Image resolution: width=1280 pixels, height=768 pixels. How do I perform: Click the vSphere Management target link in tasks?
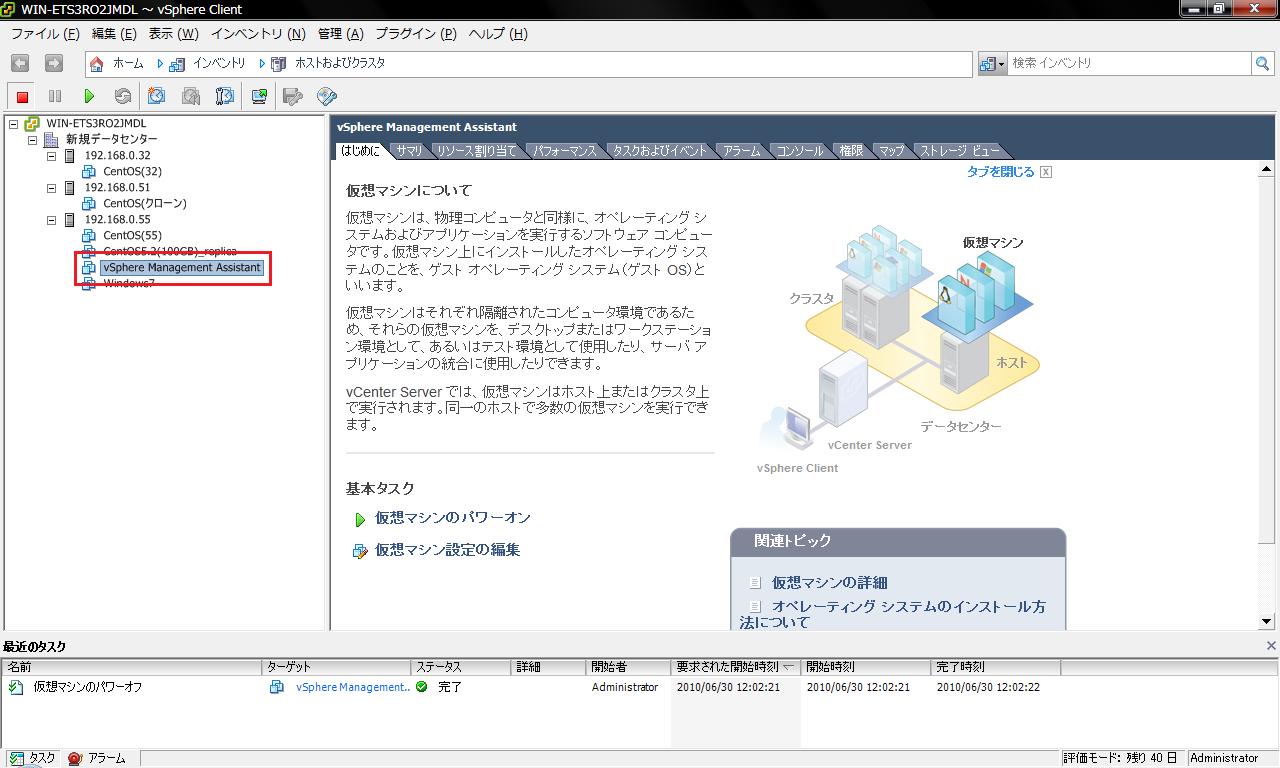point(353,688)
